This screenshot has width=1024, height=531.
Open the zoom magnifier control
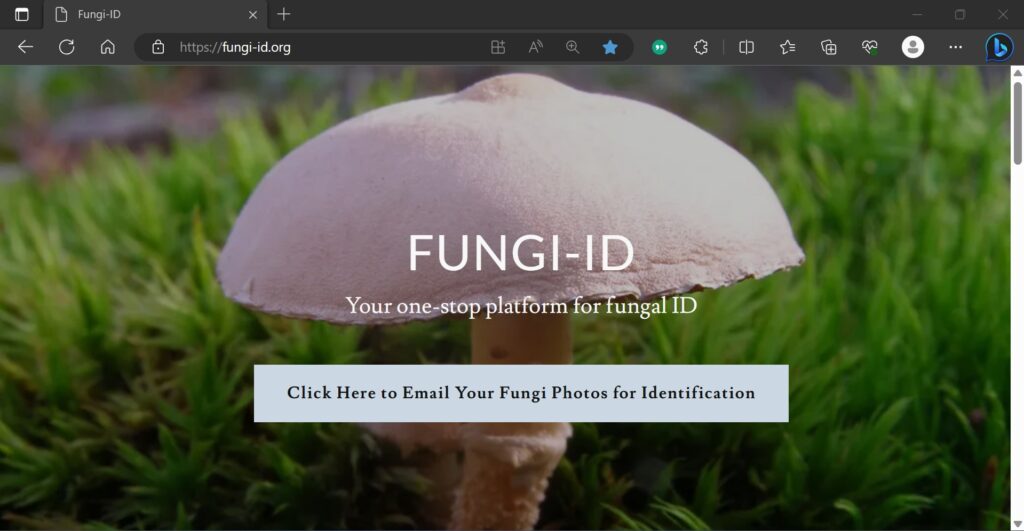click(573, 47)
